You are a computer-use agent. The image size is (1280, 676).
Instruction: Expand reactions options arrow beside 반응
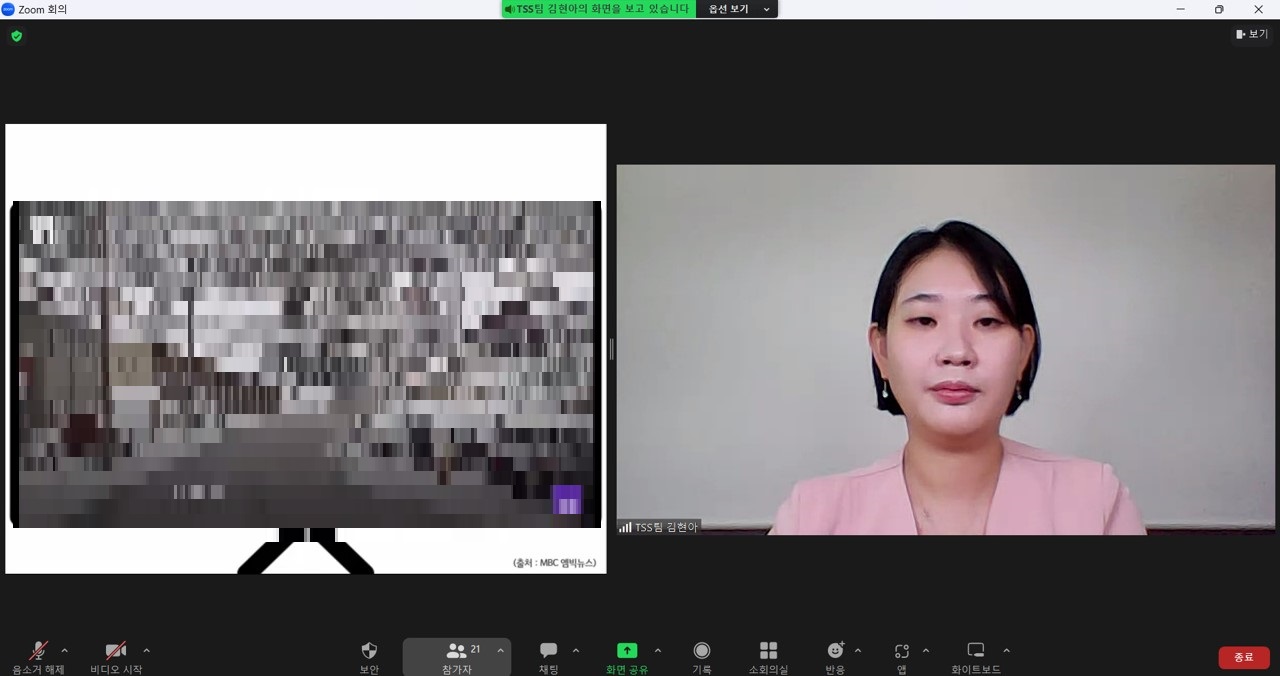858,651
